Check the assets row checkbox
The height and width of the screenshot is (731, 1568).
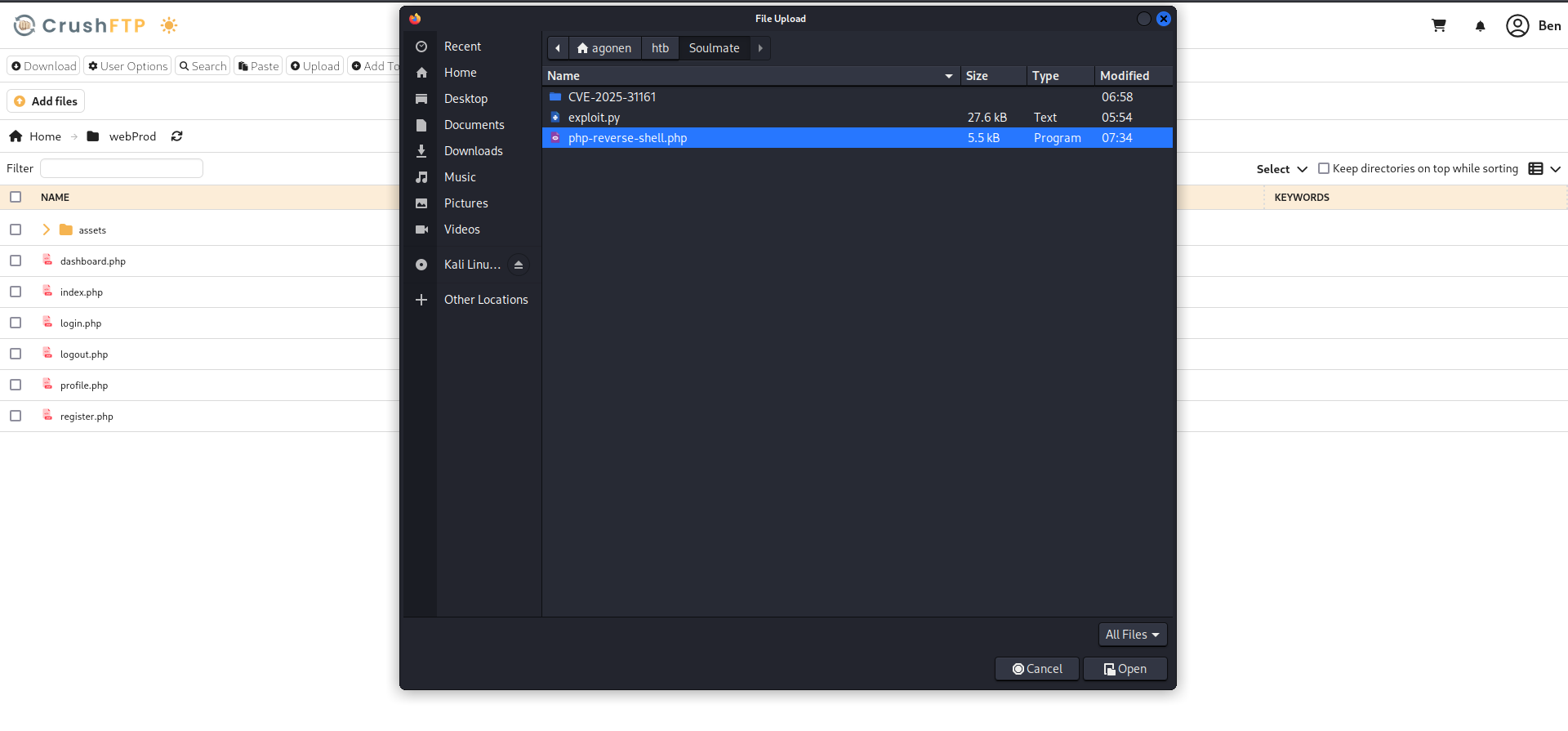click(x=16, y=230)
